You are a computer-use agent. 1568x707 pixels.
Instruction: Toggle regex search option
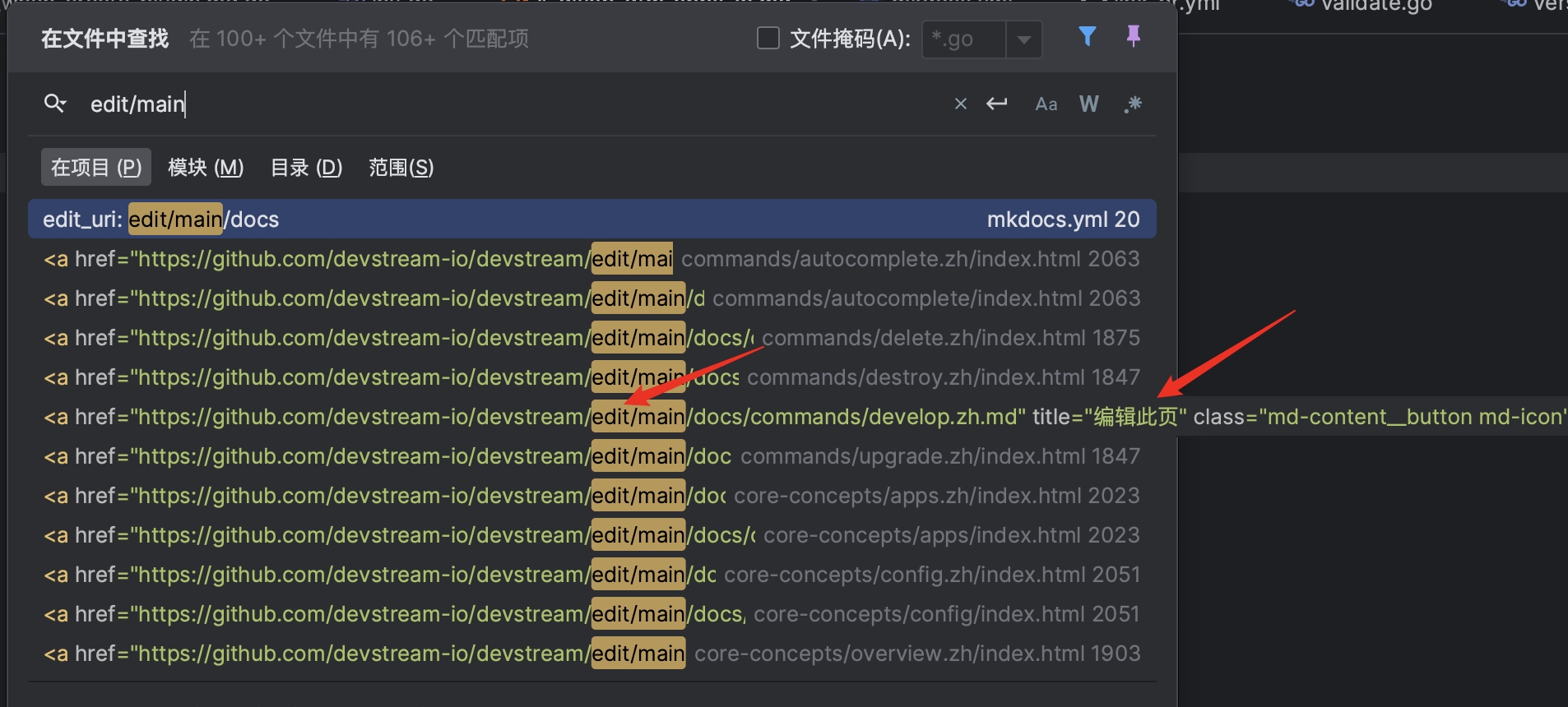[x=1133, y=104]
